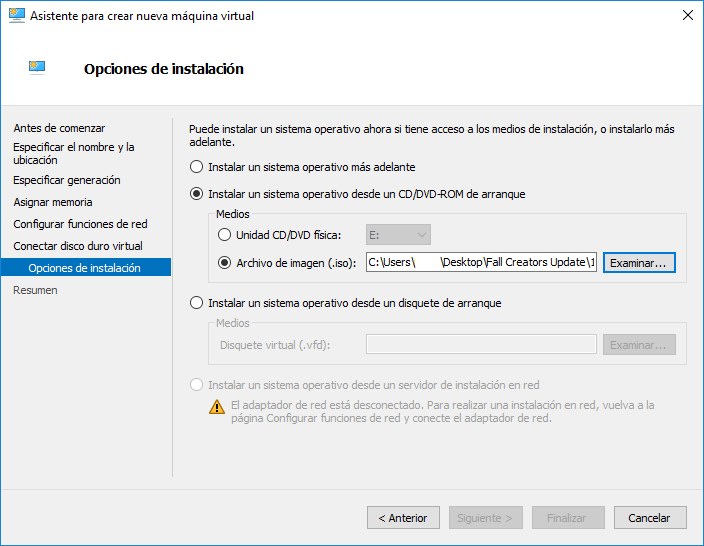Go to 'Asignar memoria' step
Image resolution: width=704 pixels, height=546 pixels.
pyautogui.click(x=53, y=202)
